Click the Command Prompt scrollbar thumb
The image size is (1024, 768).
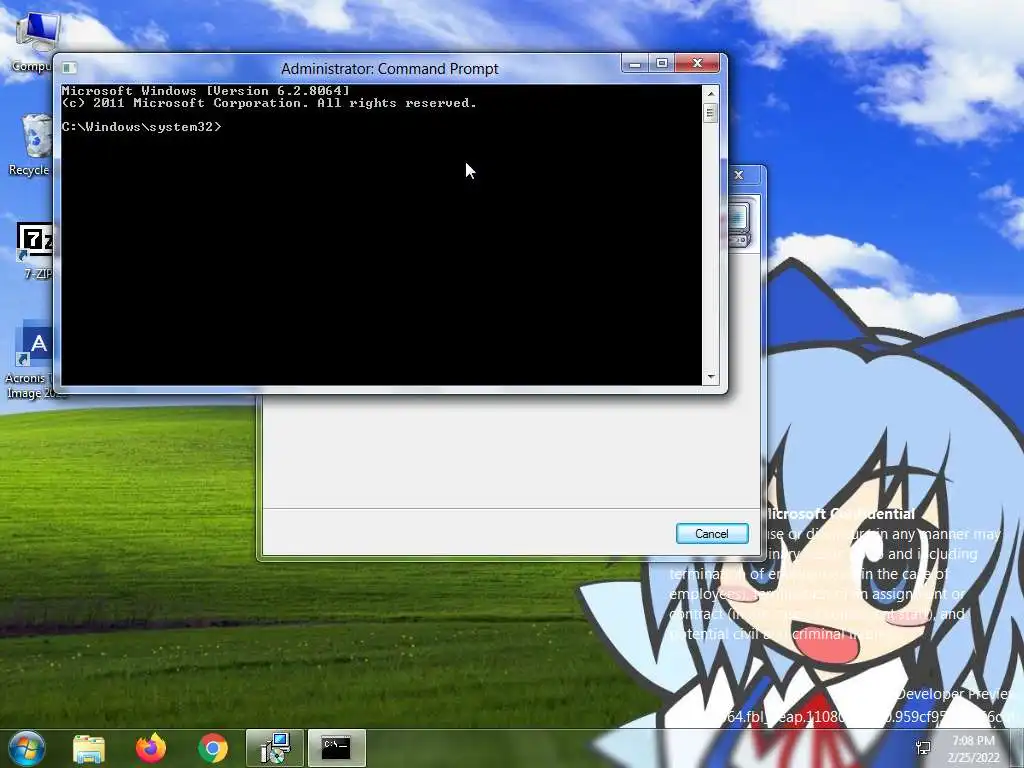(x=711, y=113)
